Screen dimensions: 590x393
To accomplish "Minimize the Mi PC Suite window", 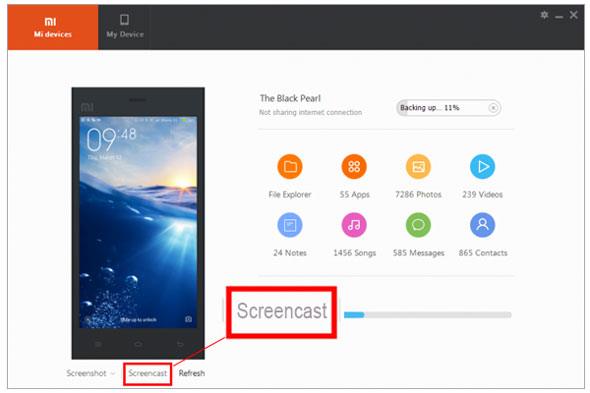I will coord(559,17).
